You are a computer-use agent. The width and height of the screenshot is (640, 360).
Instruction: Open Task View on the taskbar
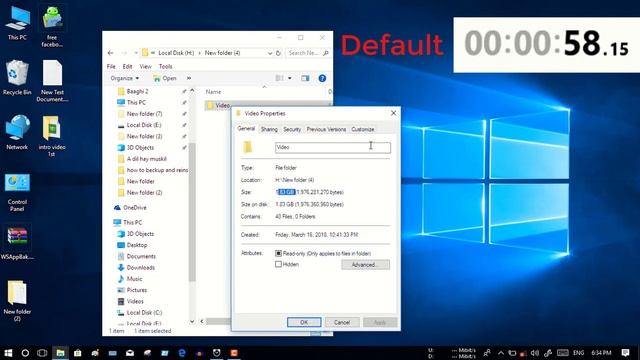click(x=42, y=353)
